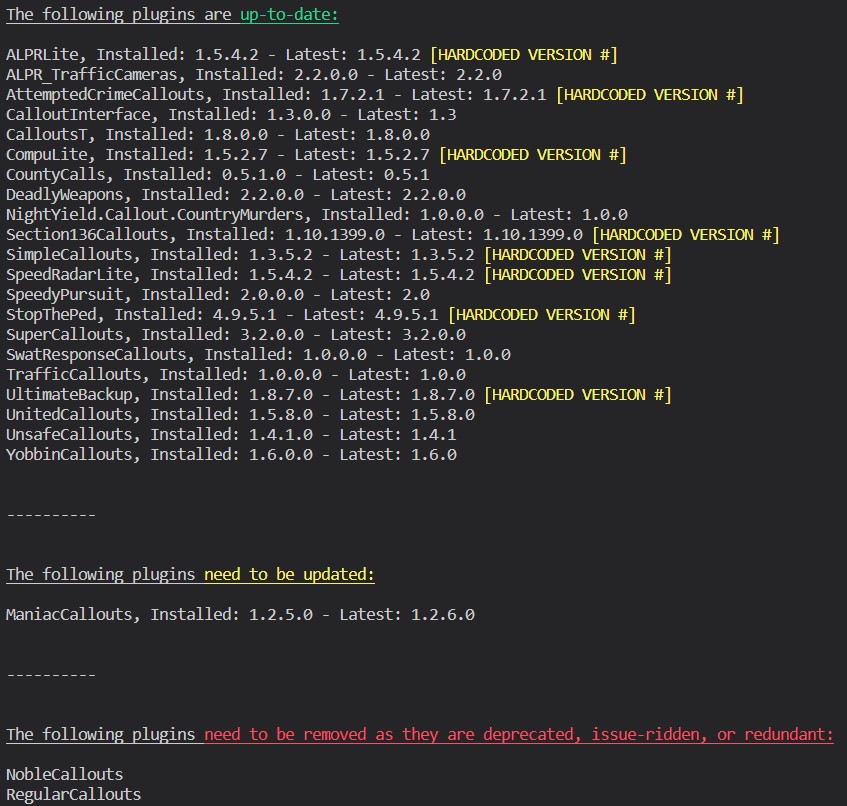Select the ManiacCallouts outdated plugin line
Viewport: 847px width, 806px height.
240,614
